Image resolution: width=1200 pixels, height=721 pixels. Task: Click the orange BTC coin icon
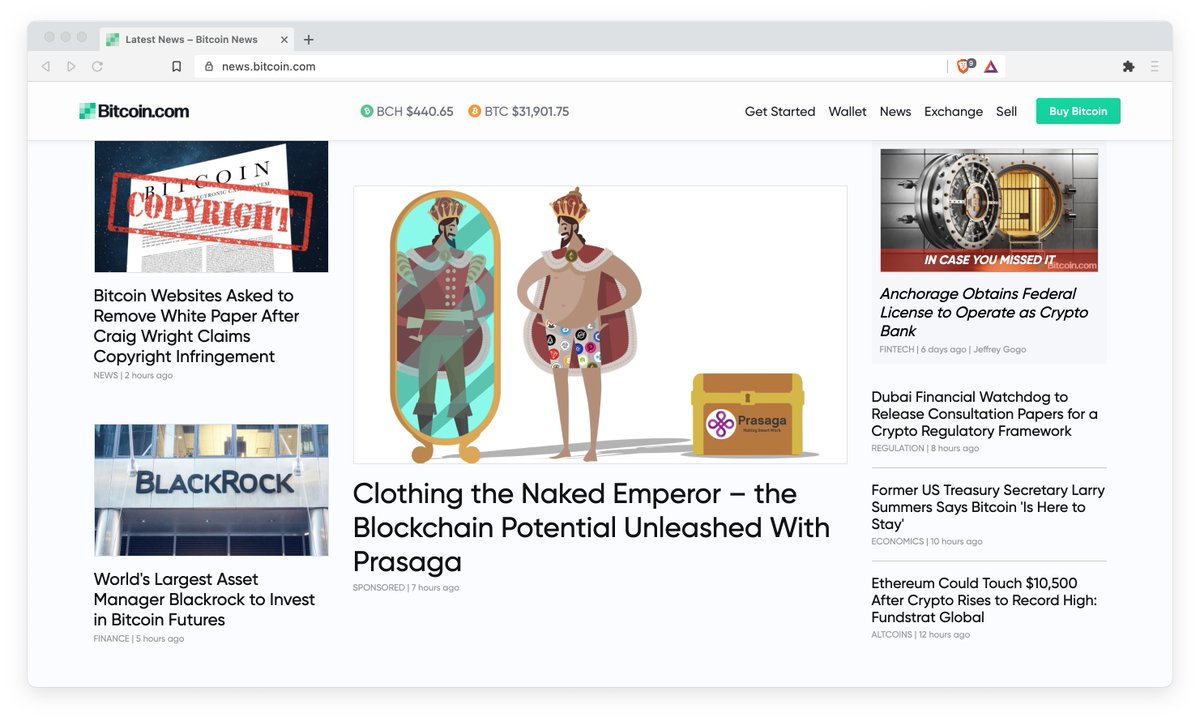(475, 111)
